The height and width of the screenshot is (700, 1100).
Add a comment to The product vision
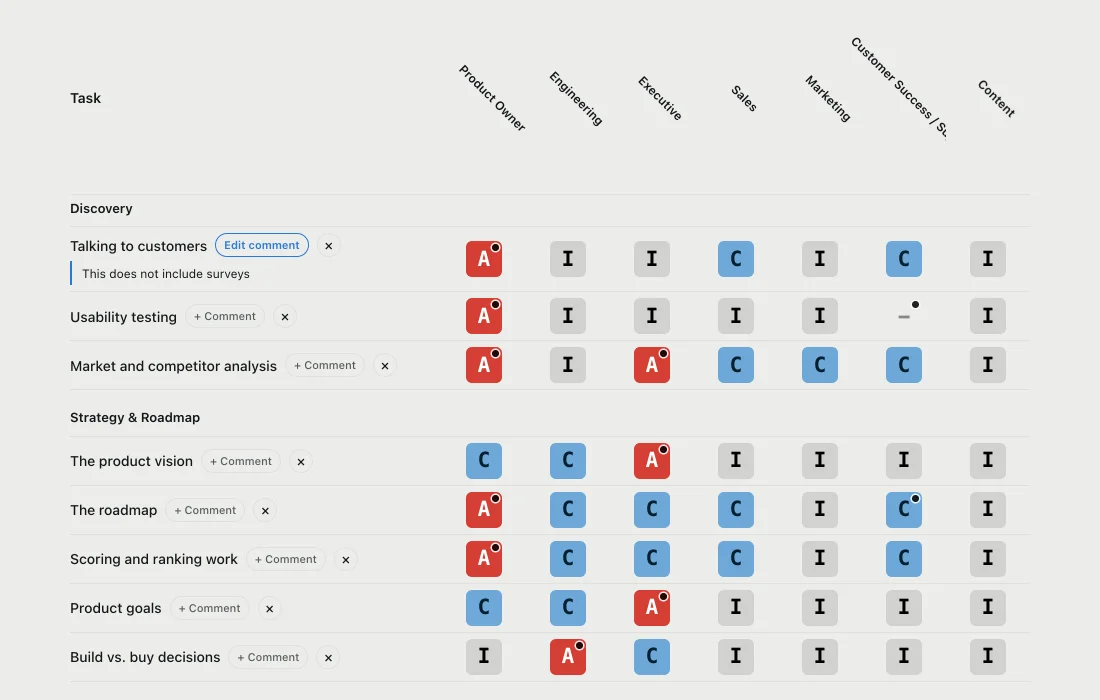pyautogui.click(x=241, y=462)
